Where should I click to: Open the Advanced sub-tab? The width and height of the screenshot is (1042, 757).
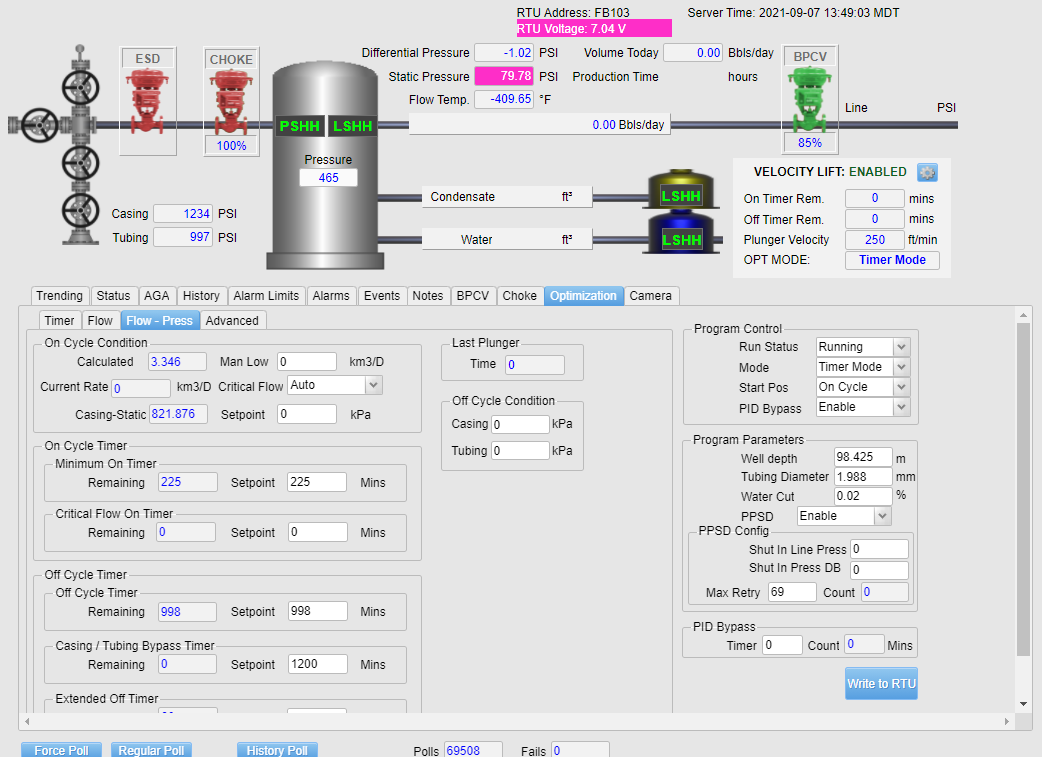[232, 320]
